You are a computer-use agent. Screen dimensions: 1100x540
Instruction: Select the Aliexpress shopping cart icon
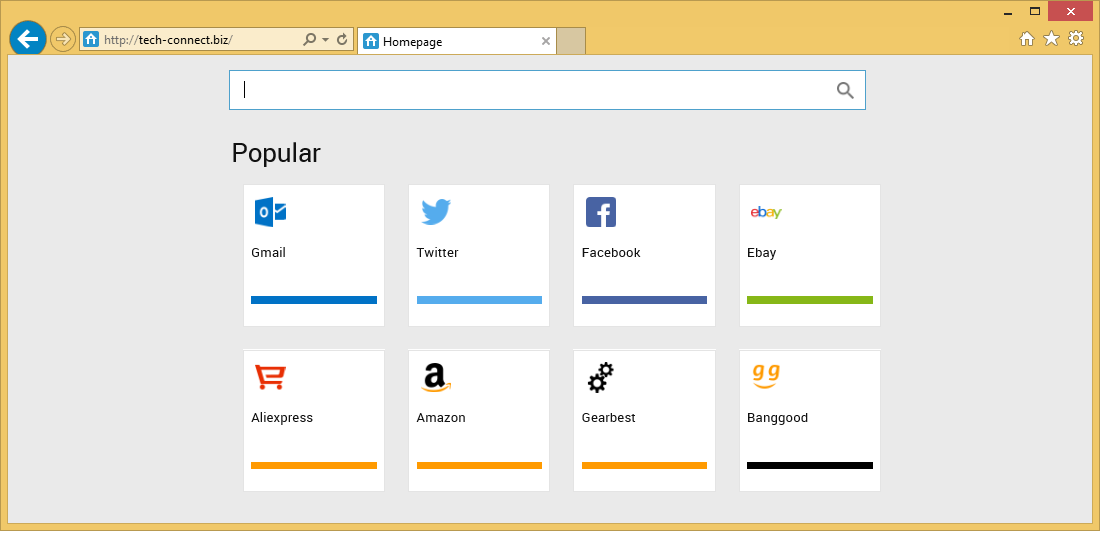pos(270,377)
